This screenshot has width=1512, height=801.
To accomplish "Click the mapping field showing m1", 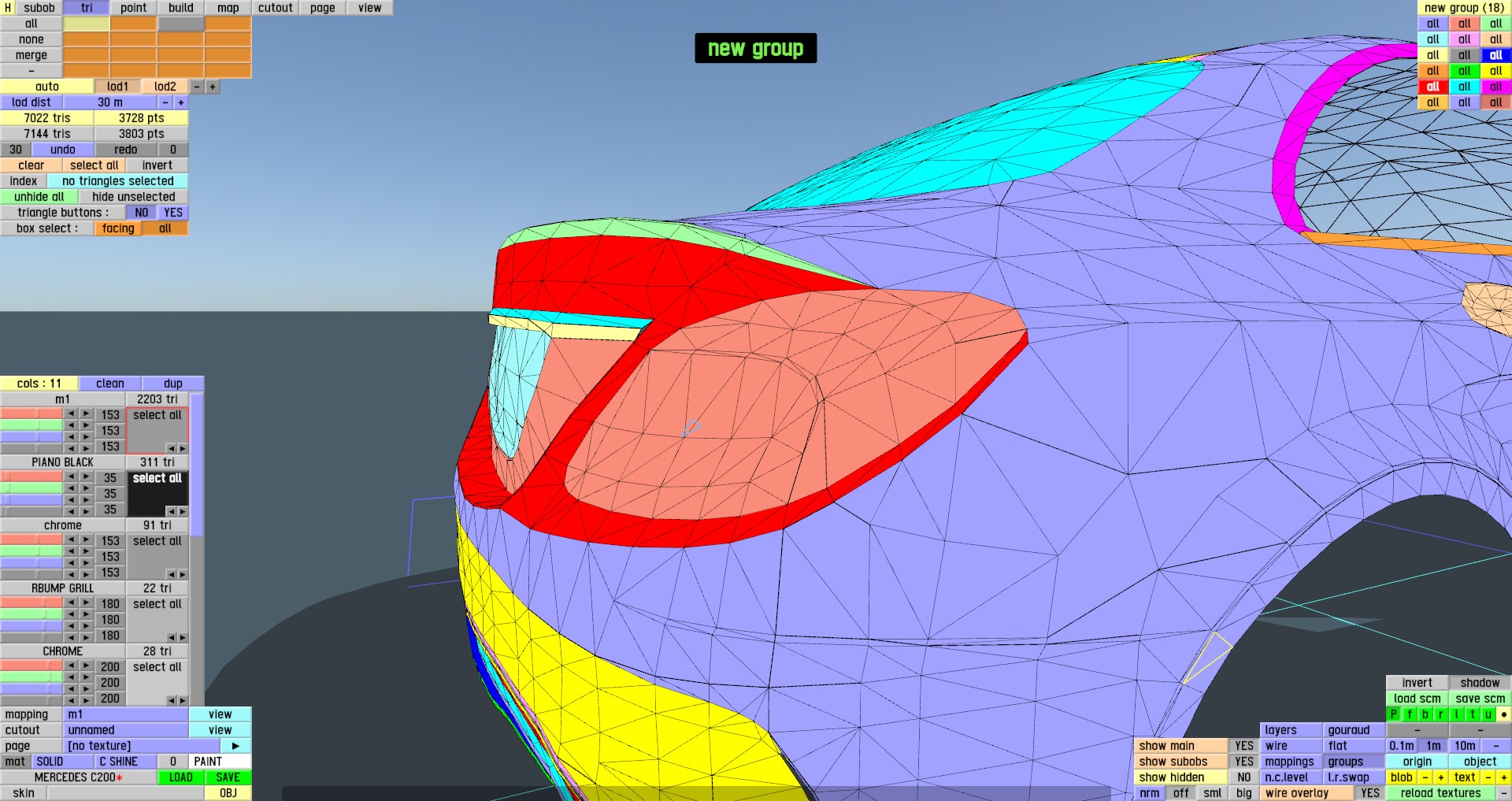I will click(x=126, y=714).
